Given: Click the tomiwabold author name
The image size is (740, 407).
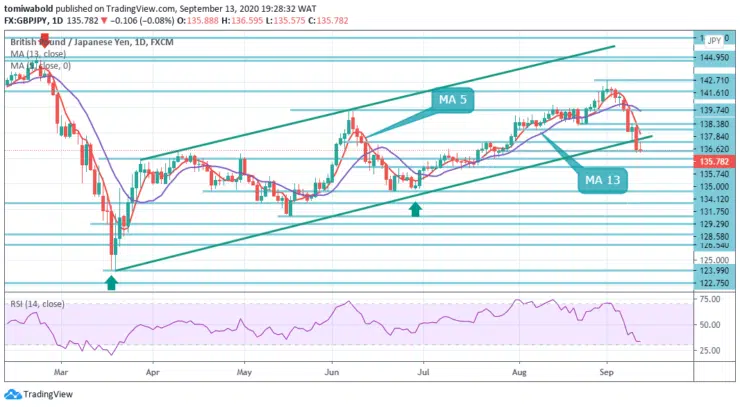Looking at the screenshot, I should pos(33,6).
